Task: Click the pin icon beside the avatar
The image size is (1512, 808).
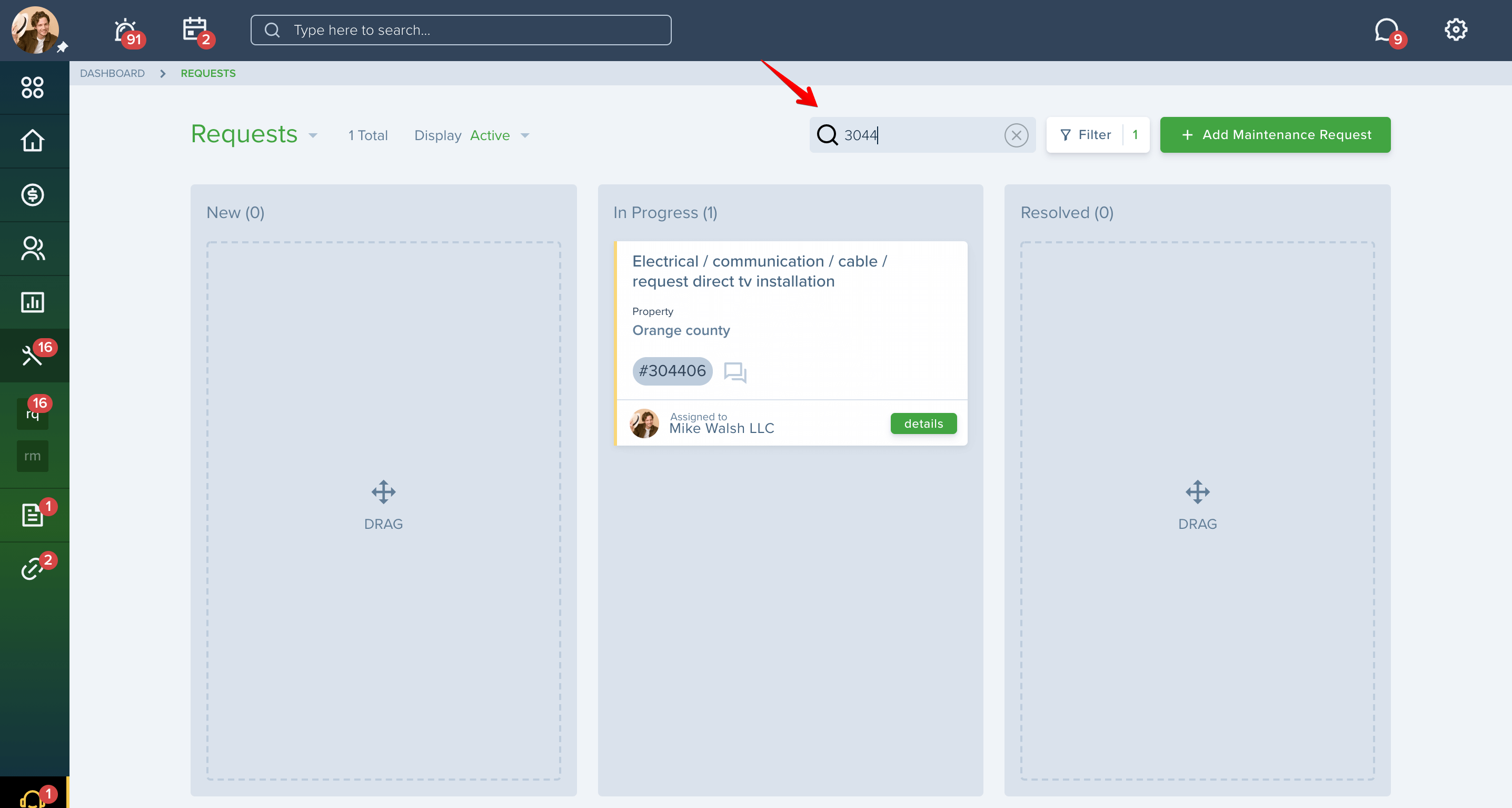Action: click(x=62, y=47)
